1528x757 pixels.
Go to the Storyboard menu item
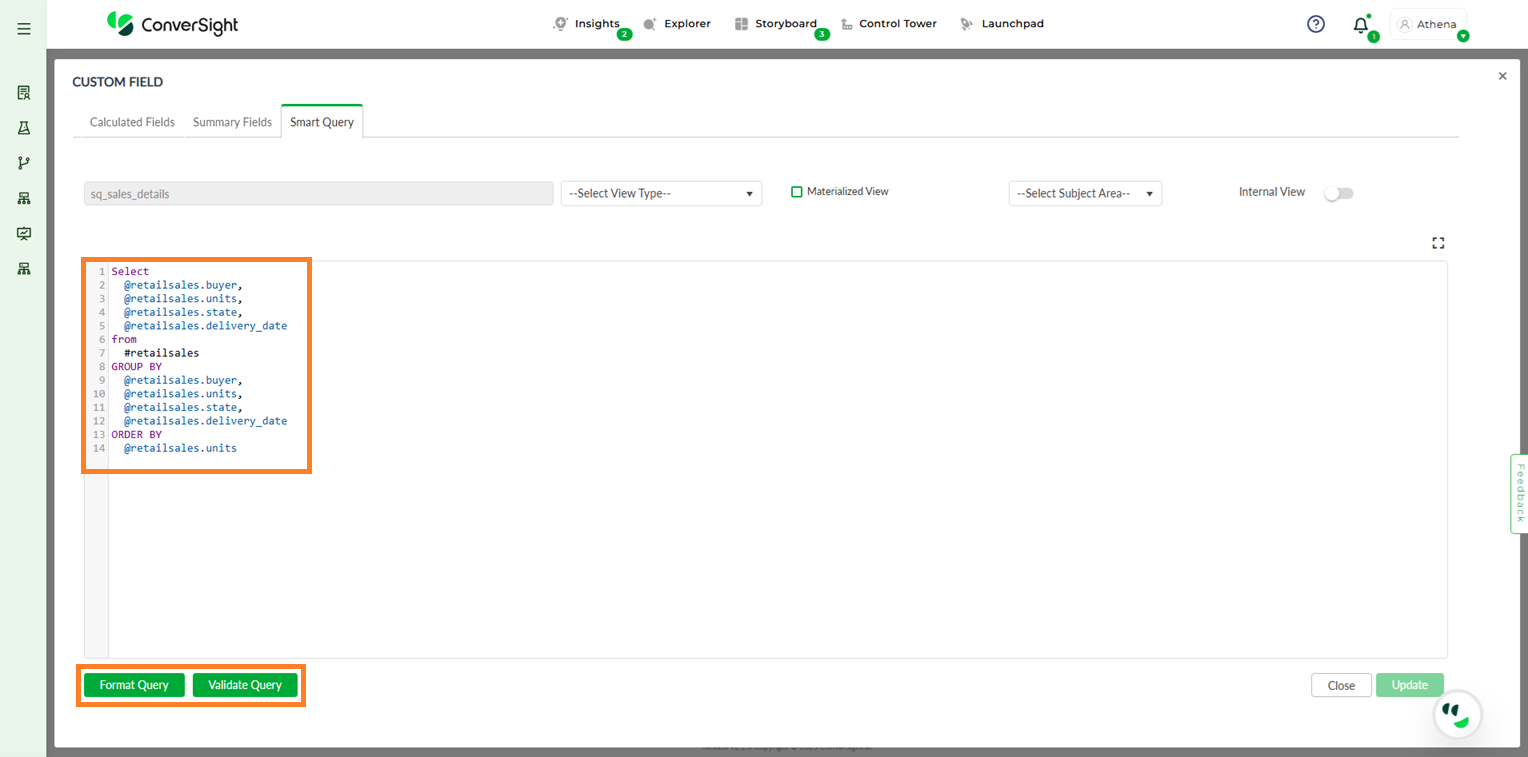click(x=786, y=24)
